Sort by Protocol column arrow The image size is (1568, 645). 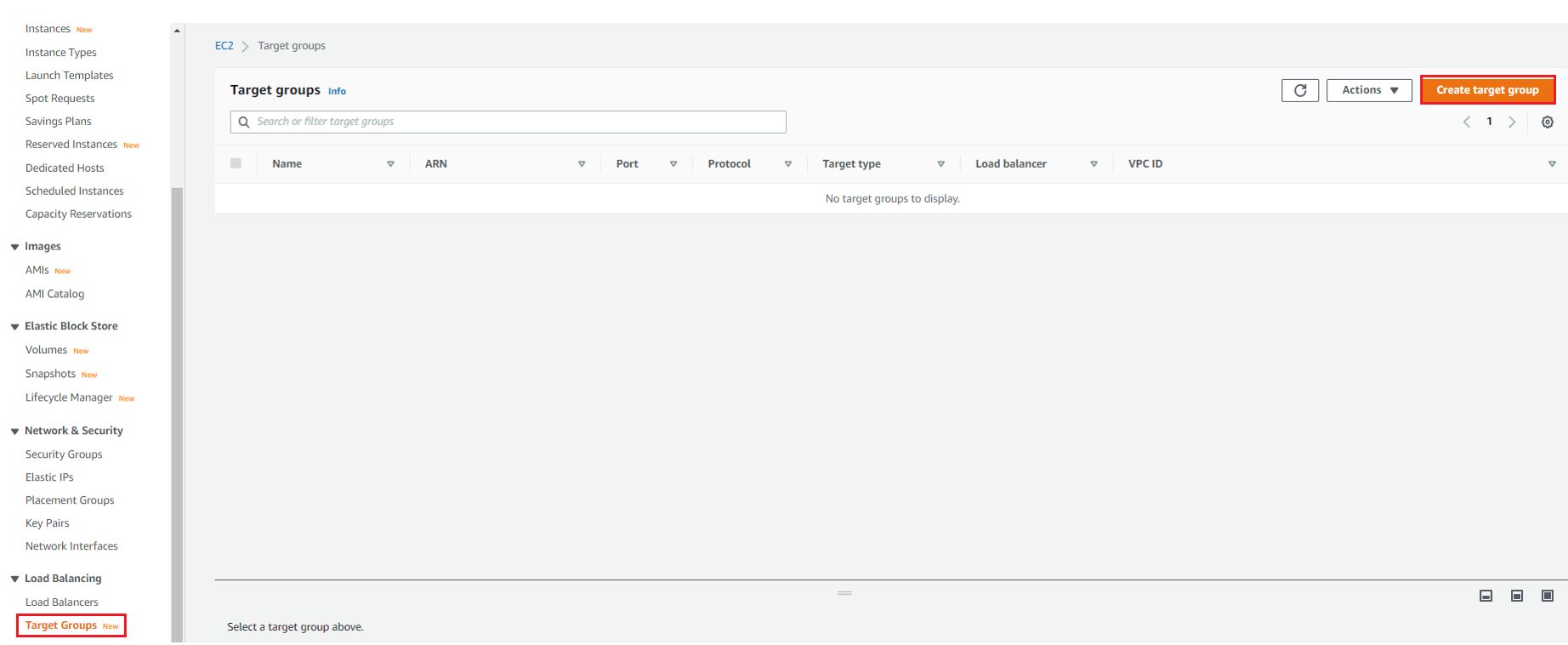point(787,164)
